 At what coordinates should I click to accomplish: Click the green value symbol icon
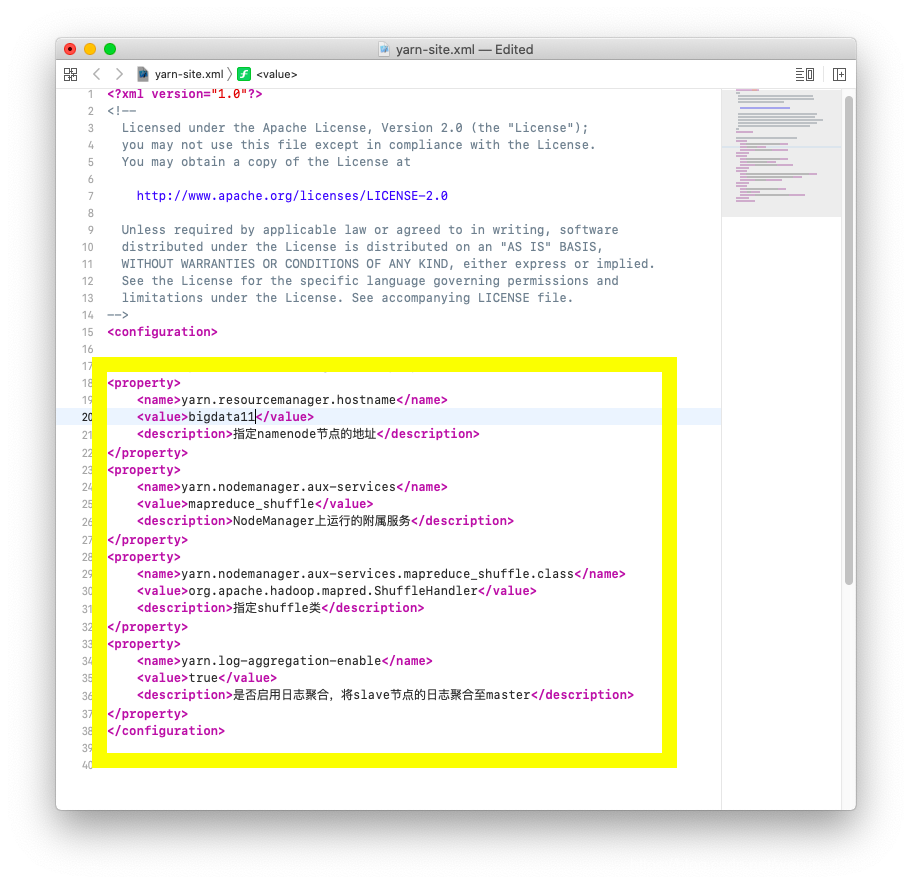pyautogui.click(x=244, y=74)
